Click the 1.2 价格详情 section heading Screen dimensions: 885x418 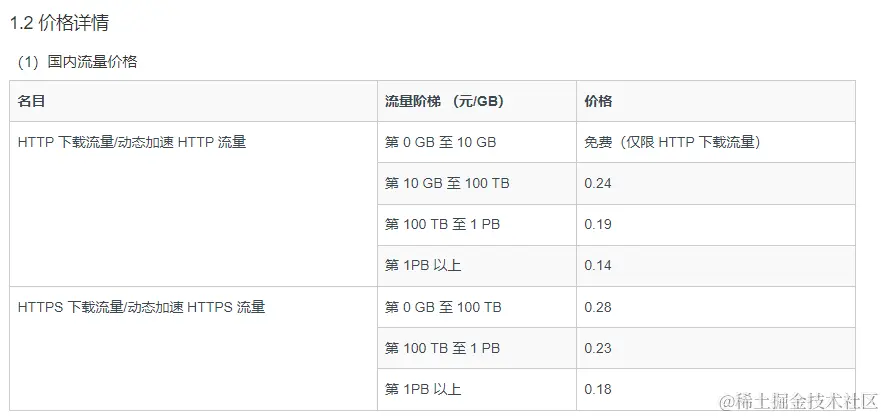click(60, 23)
